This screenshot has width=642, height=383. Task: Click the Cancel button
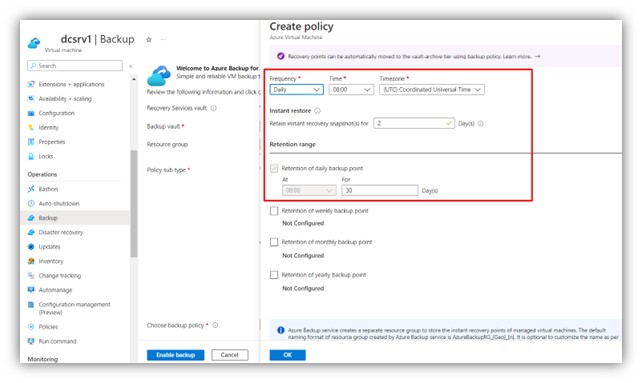[x=230, y=355]
